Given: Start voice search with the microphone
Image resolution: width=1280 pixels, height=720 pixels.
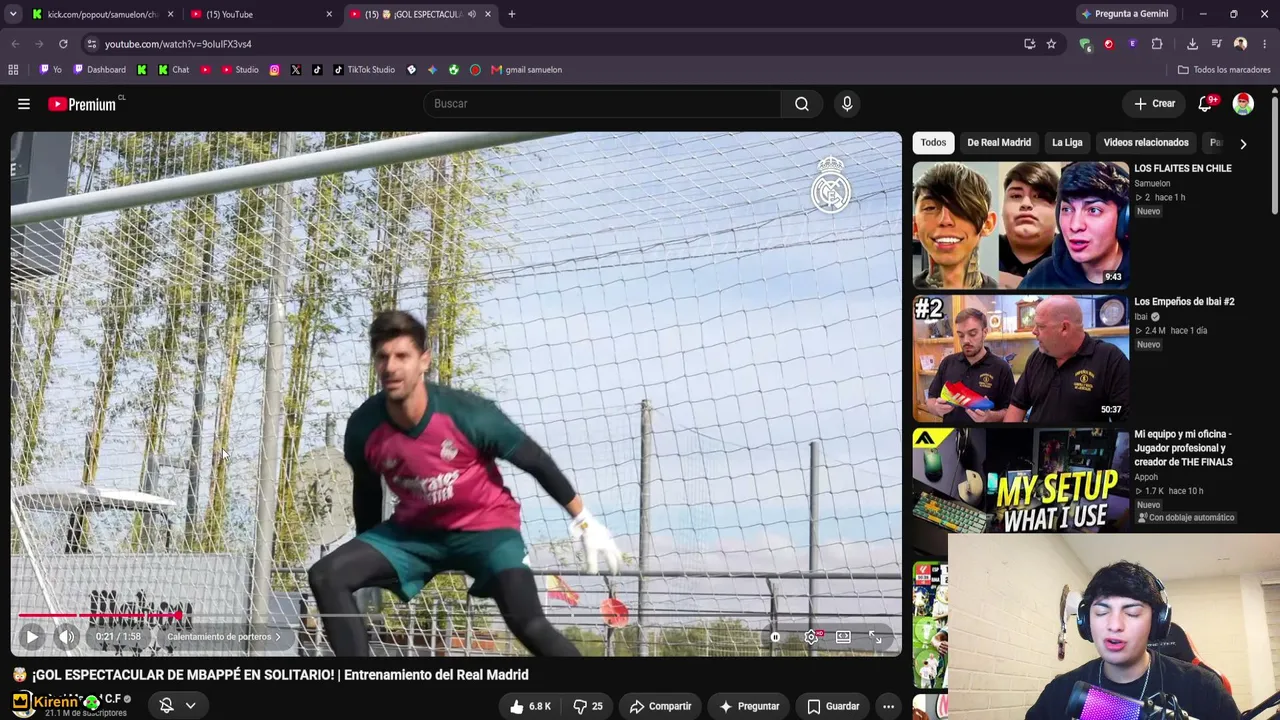Looking at the screenshot, I should (847, 104).
